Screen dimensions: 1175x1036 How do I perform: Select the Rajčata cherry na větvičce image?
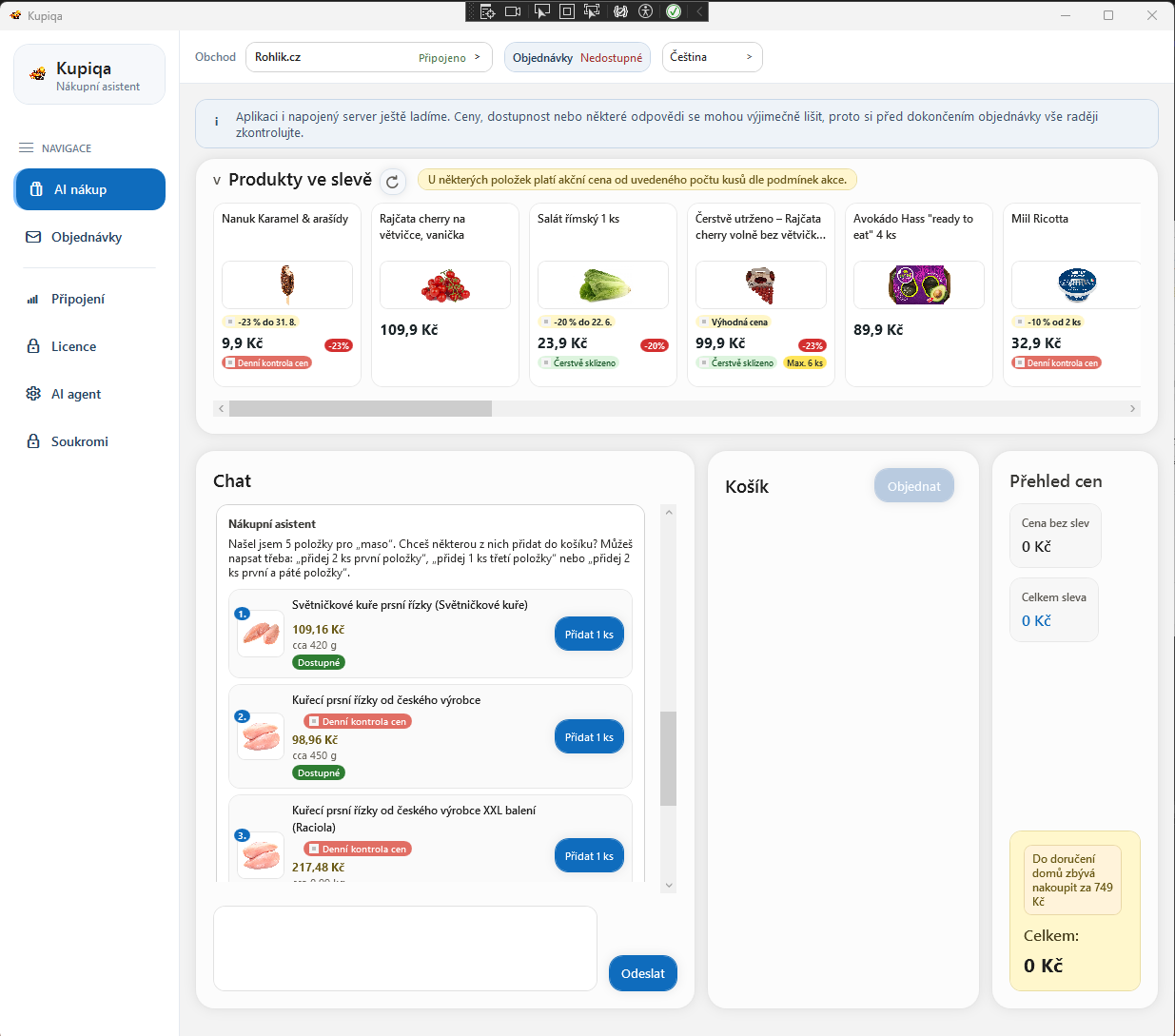click(x=445, y=284)
